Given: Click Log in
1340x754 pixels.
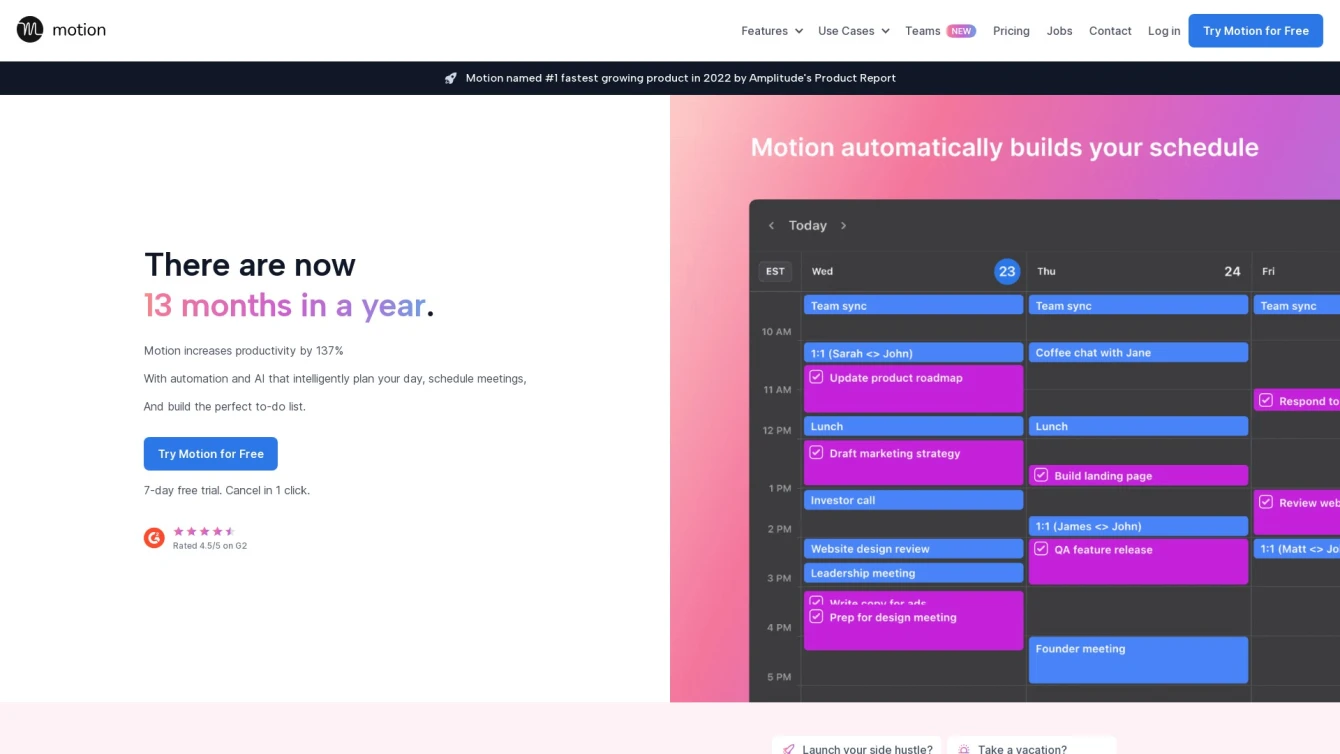Looking at the screenshot, I should 1164,31.
